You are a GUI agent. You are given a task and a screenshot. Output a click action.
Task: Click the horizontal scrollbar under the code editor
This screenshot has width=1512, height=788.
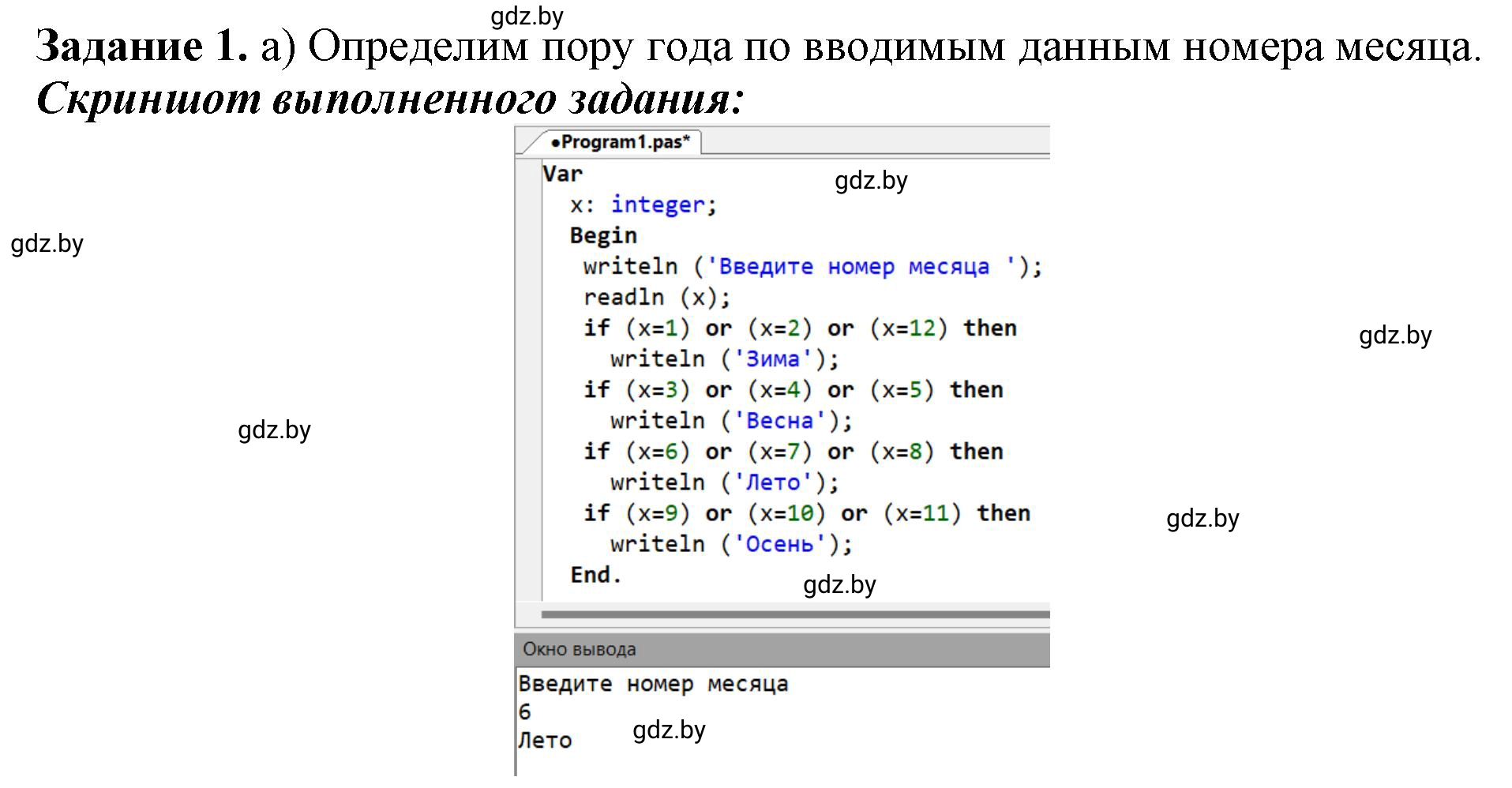coord(796,614)
